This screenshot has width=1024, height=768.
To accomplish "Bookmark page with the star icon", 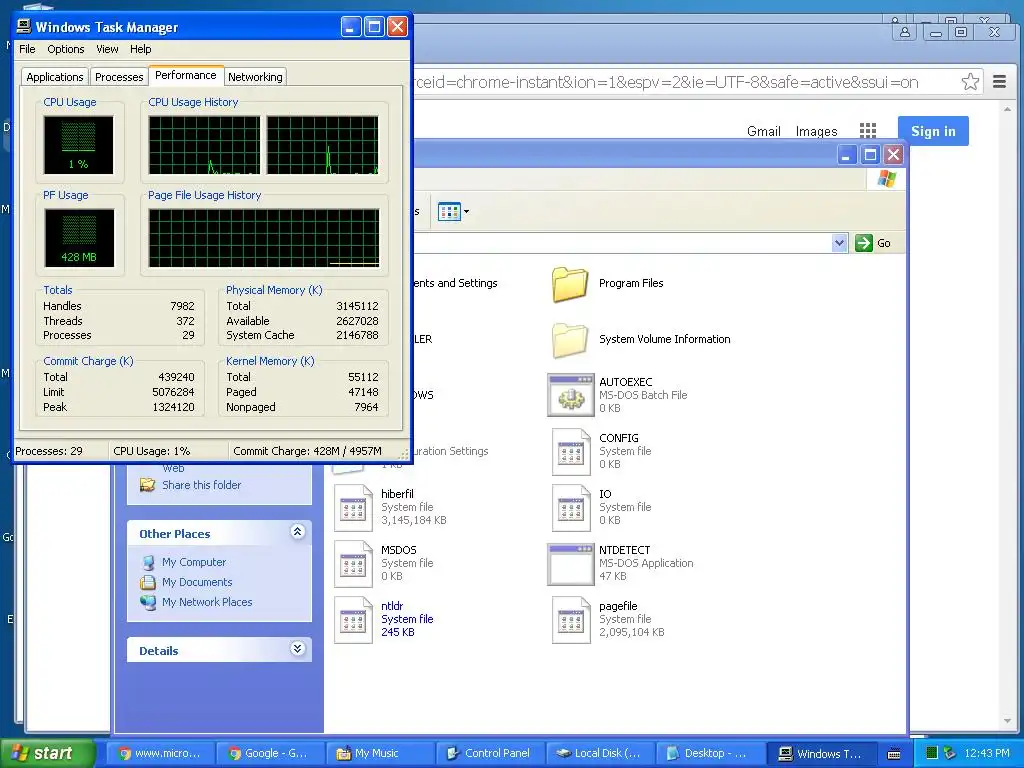I will coord(970,82).
